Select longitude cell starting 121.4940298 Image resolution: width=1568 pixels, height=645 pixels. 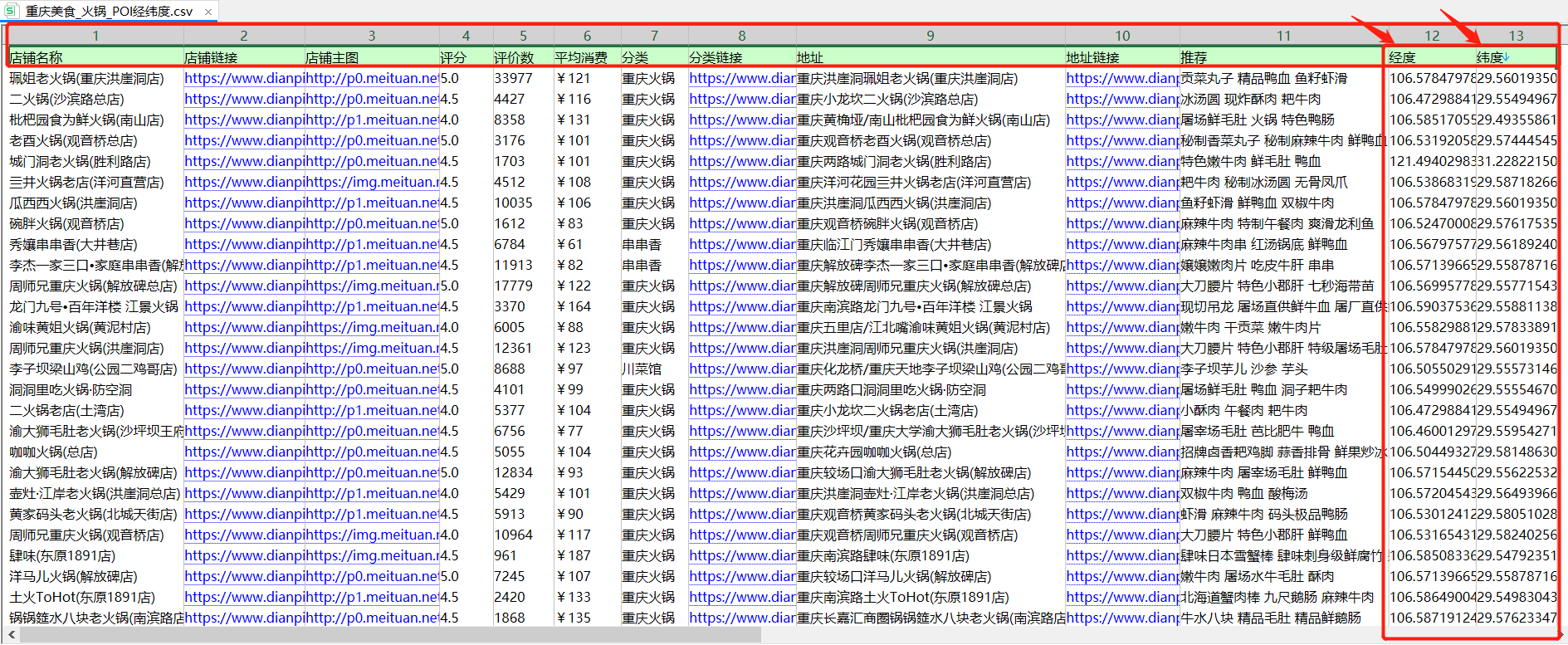[x=1432, y=161]
